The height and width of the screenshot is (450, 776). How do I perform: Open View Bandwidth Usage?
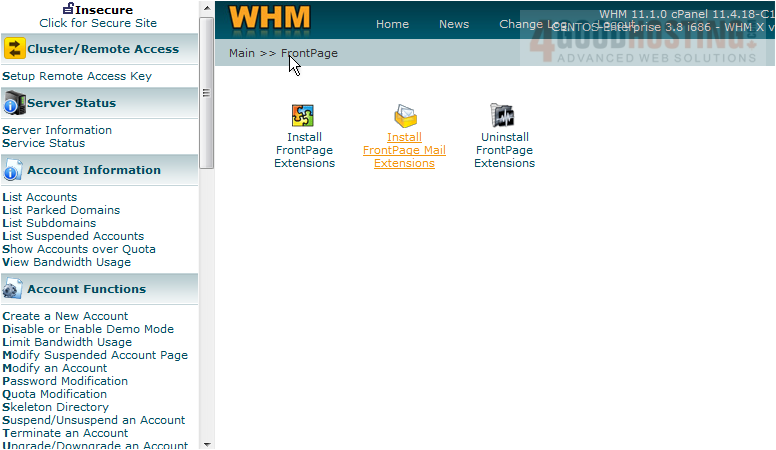[x=66, y=262]
